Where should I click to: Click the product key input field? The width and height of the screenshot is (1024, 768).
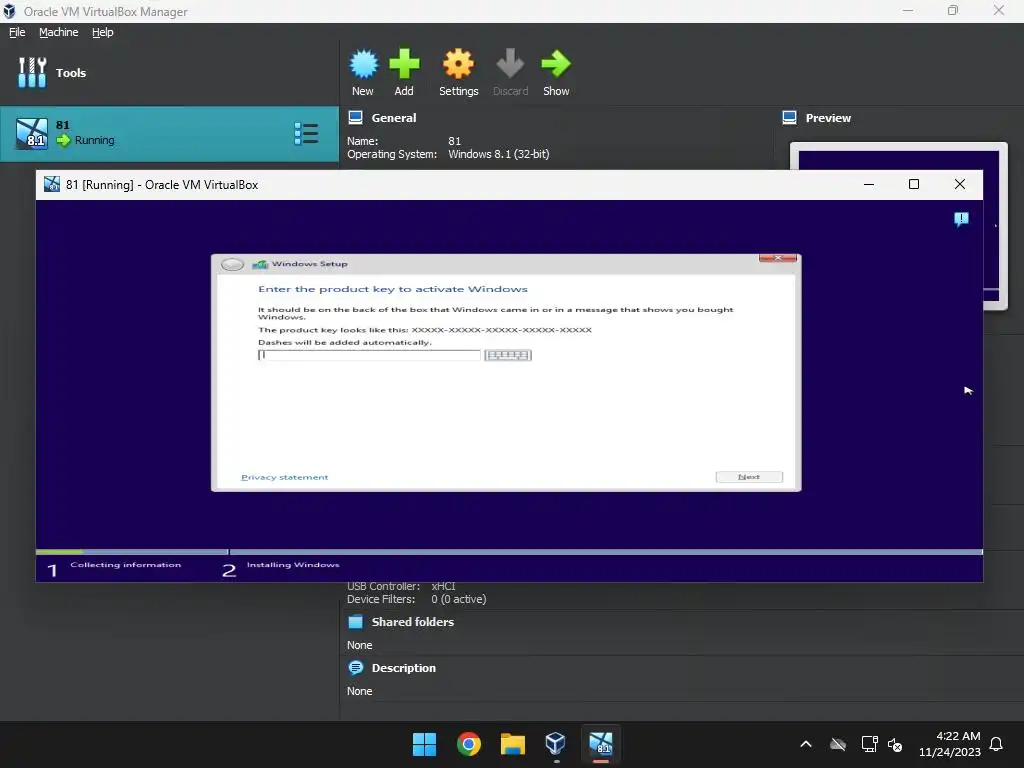[369, 355]
